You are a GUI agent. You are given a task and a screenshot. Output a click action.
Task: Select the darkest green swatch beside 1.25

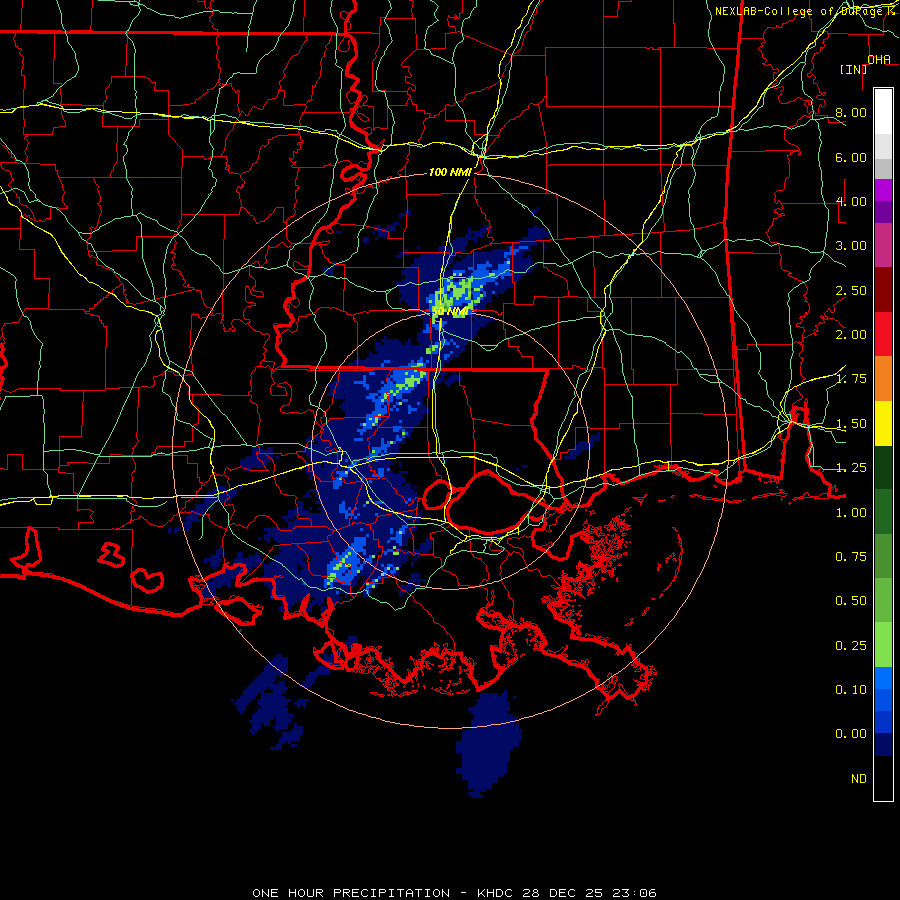point(883,467)
